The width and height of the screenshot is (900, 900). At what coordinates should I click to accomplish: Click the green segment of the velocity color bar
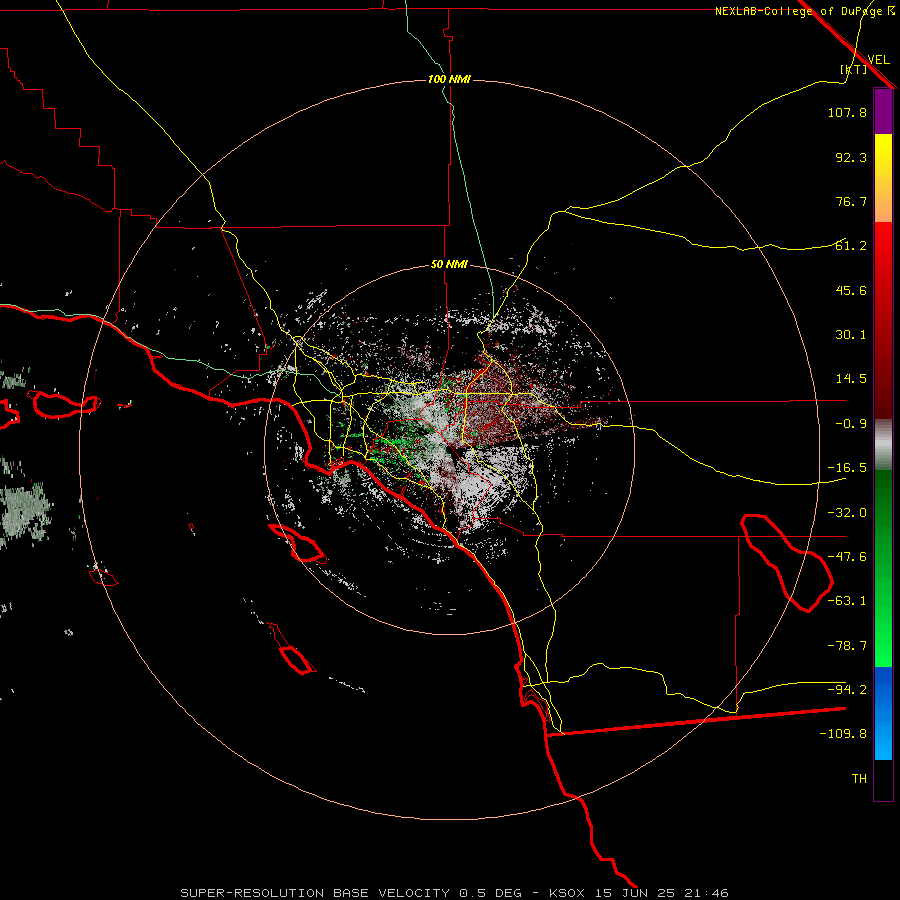coord(883,568)
